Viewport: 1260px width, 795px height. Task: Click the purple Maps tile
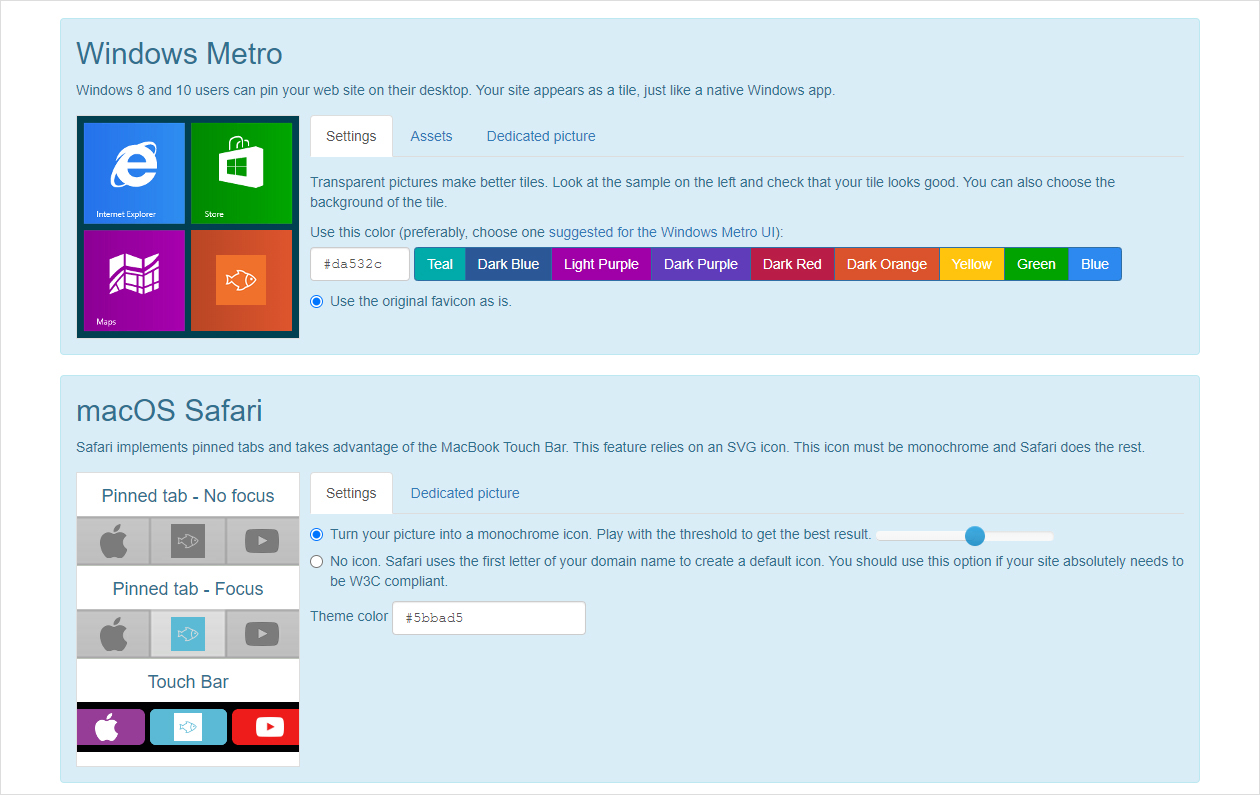pyautogui.click(x=134, y=280)
